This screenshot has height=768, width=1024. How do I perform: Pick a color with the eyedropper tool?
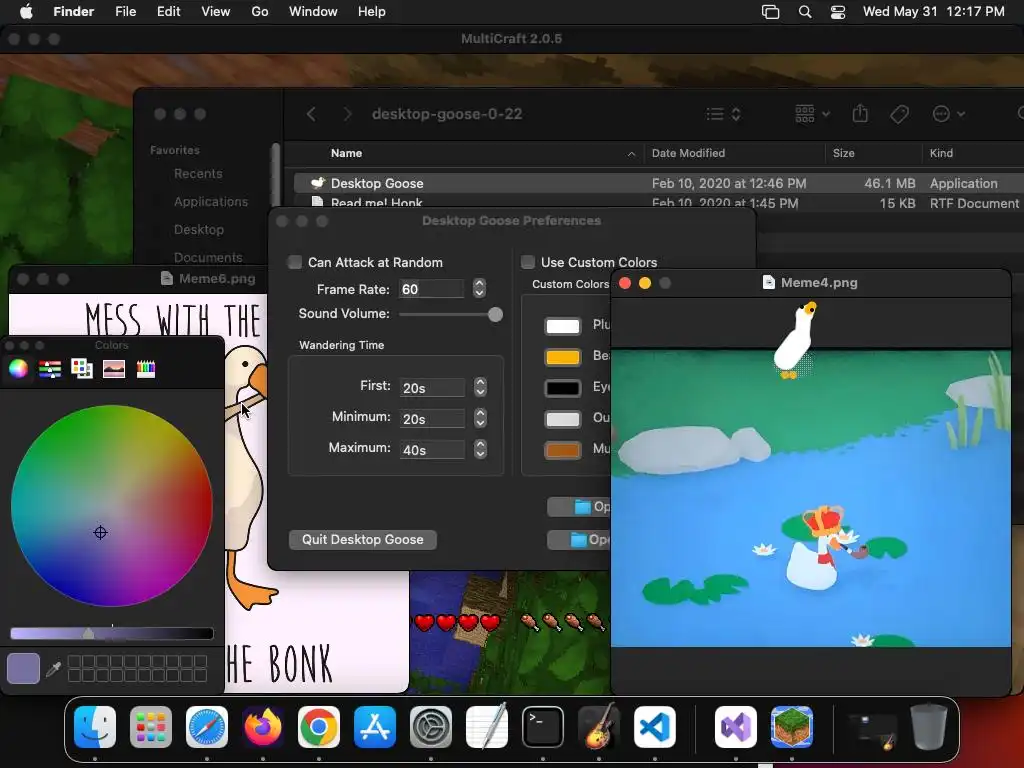(x=54, y=669)
